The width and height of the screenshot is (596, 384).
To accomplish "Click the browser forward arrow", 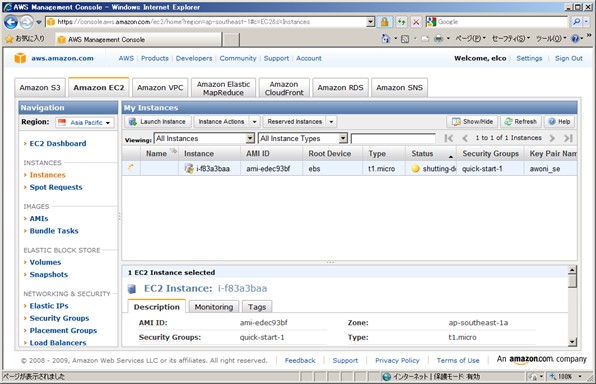I will click(x=26, y=22).
